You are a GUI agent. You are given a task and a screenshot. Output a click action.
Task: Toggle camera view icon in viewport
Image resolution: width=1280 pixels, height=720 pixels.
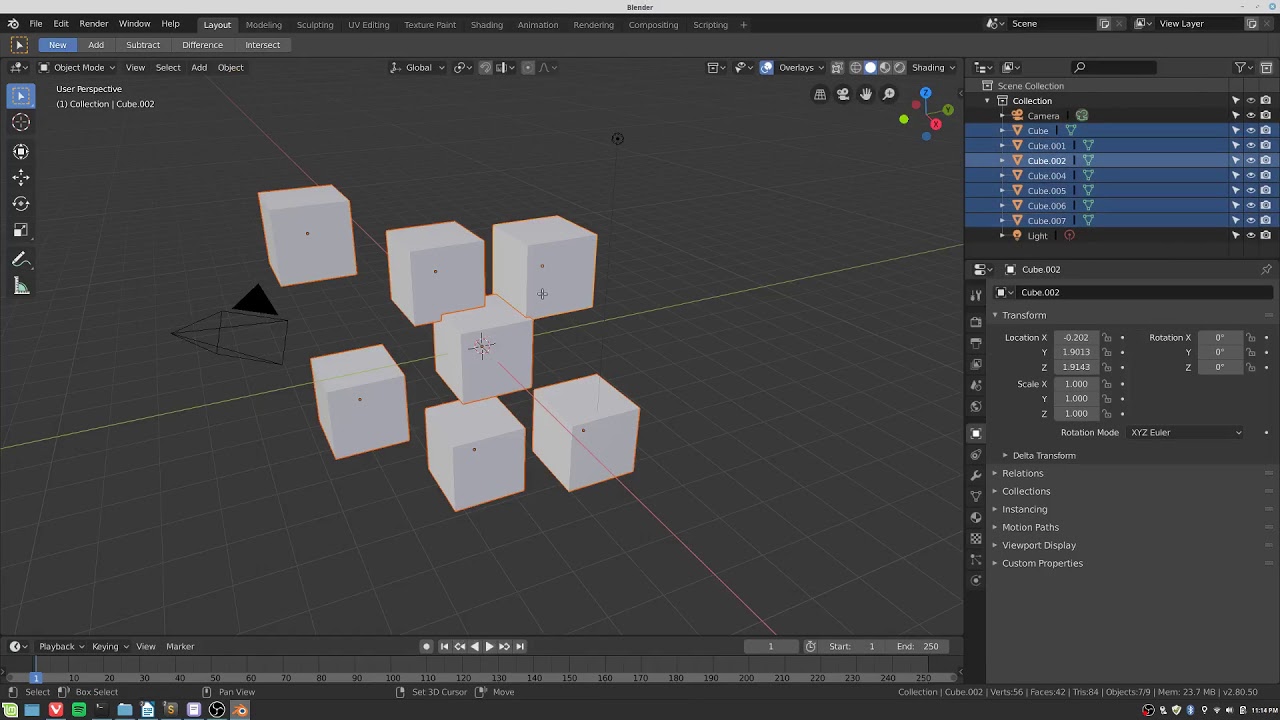tap(843, 94)
